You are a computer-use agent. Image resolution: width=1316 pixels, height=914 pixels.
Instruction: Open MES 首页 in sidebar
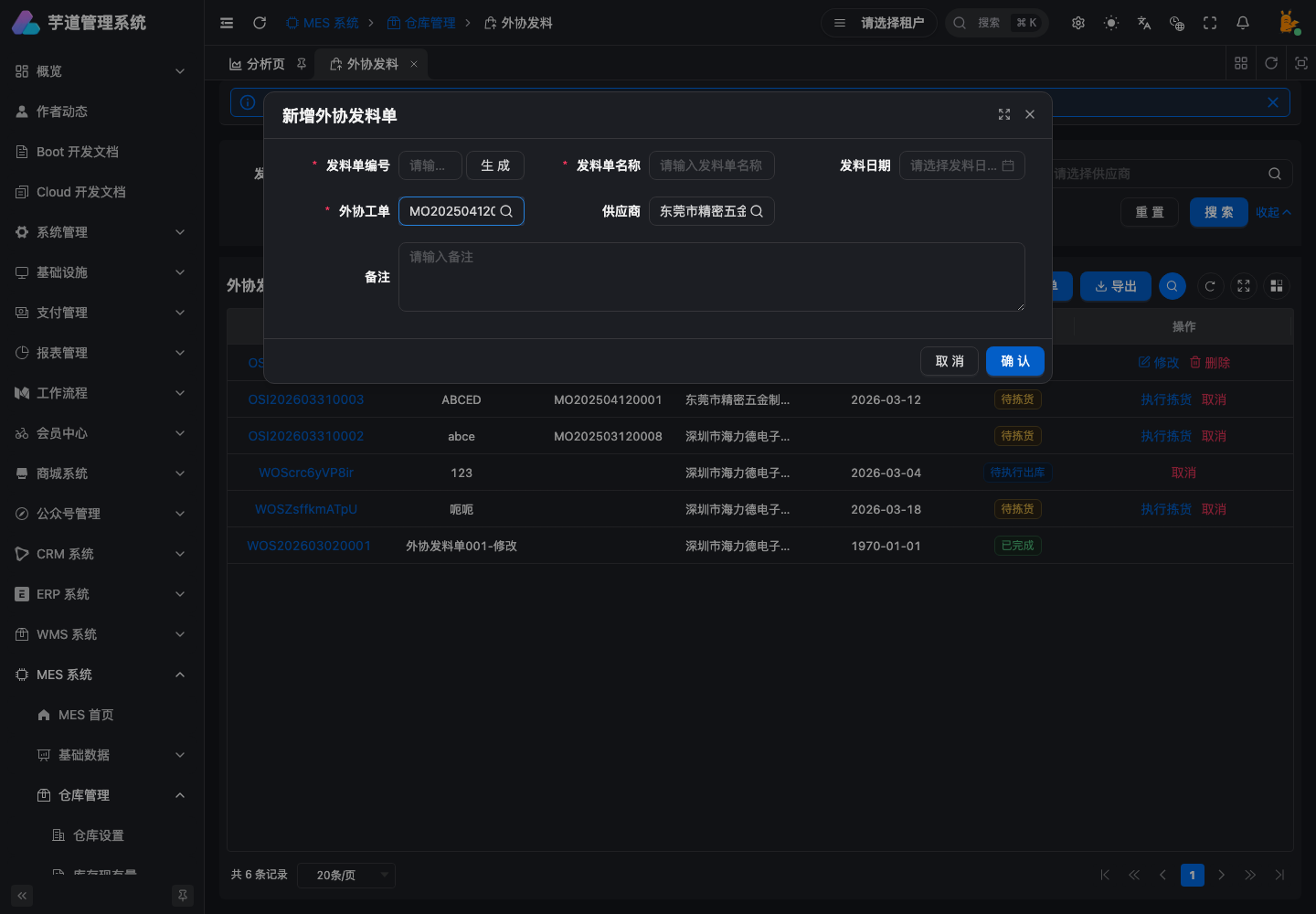pos(101,715)
